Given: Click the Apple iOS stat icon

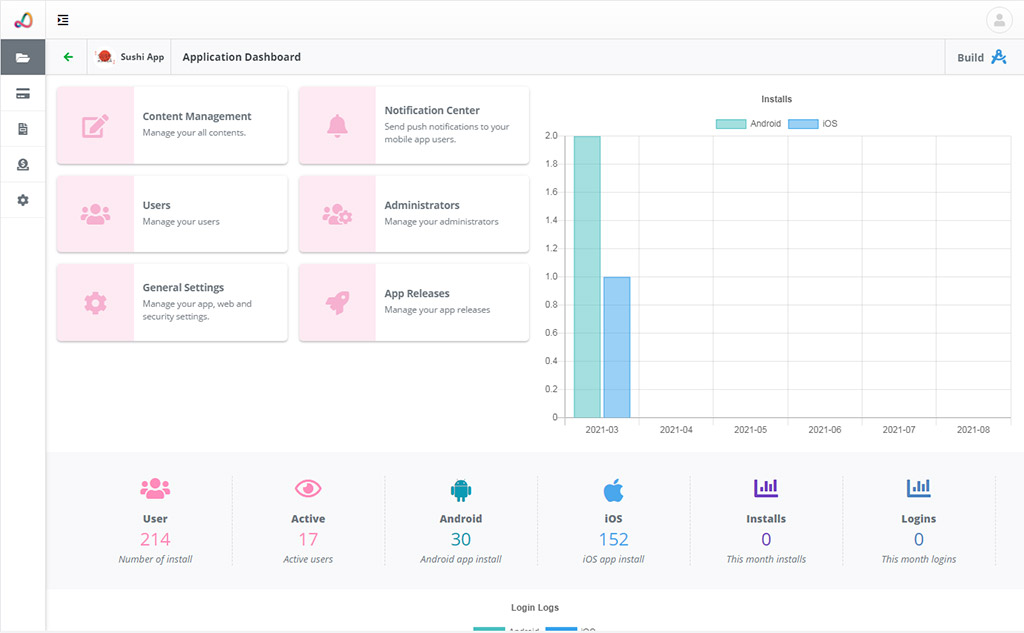Looking at the screenshot, I should [x=613, y=490].
